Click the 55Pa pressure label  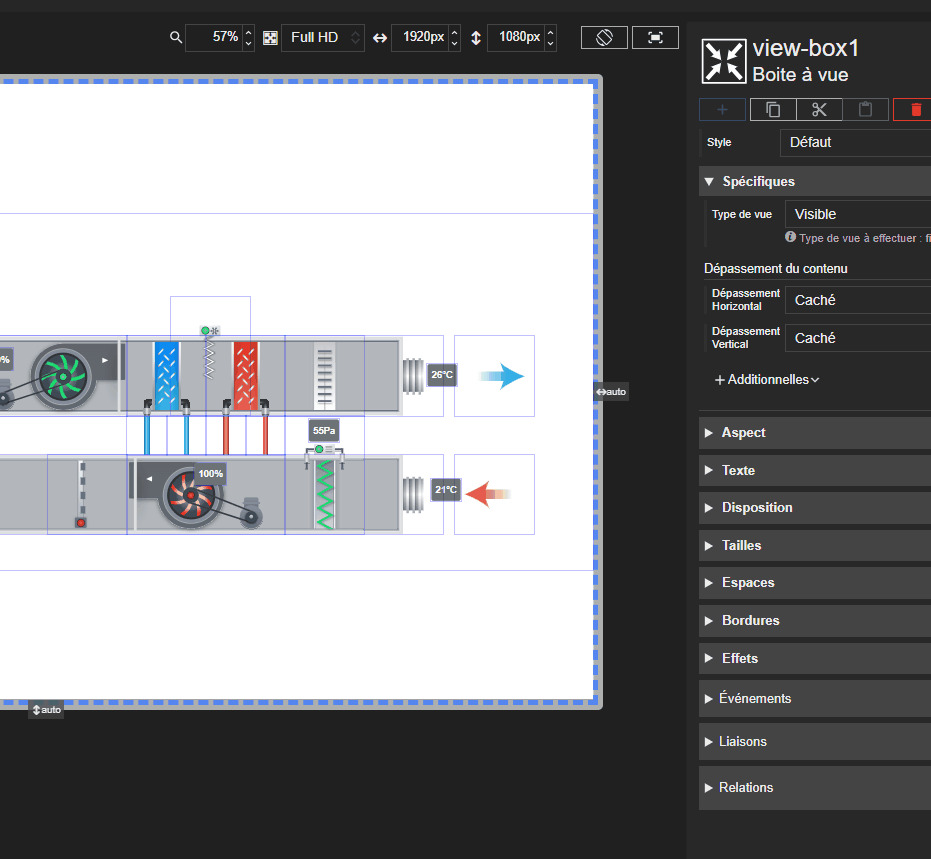point(324,431)
